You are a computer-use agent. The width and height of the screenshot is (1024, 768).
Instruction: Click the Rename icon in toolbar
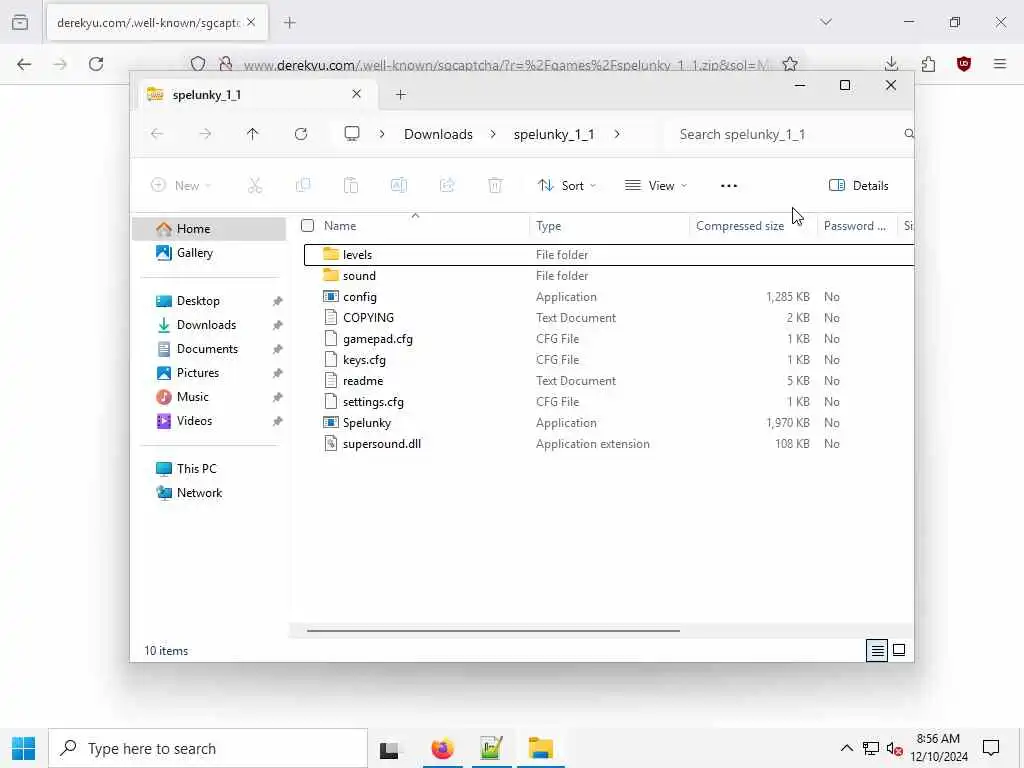click(x=399, y=185)
